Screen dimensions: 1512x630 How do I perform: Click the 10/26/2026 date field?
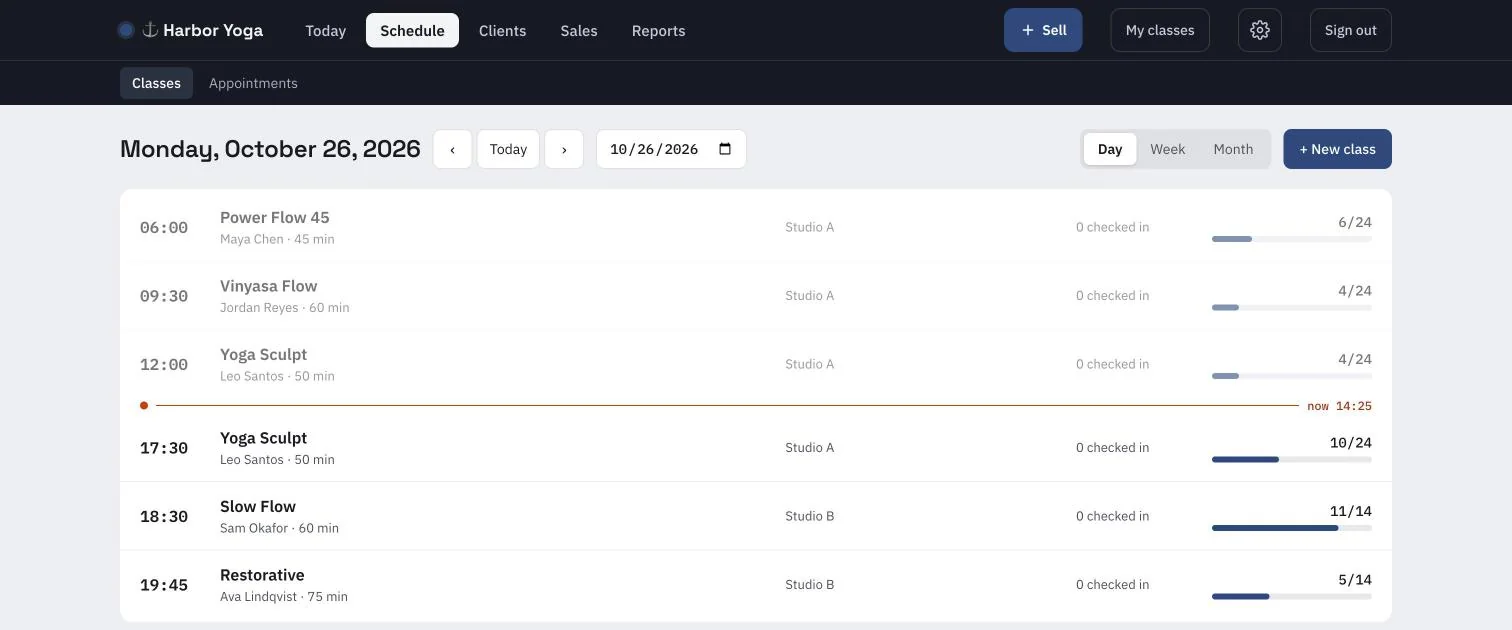(x=671, y=149)
